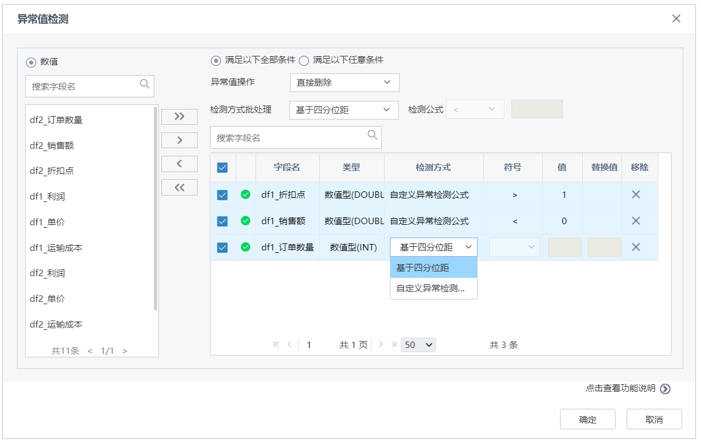Toggle the select-all checkbox in table header
This screenshot has height=443, width=701.
pos(222,168)
